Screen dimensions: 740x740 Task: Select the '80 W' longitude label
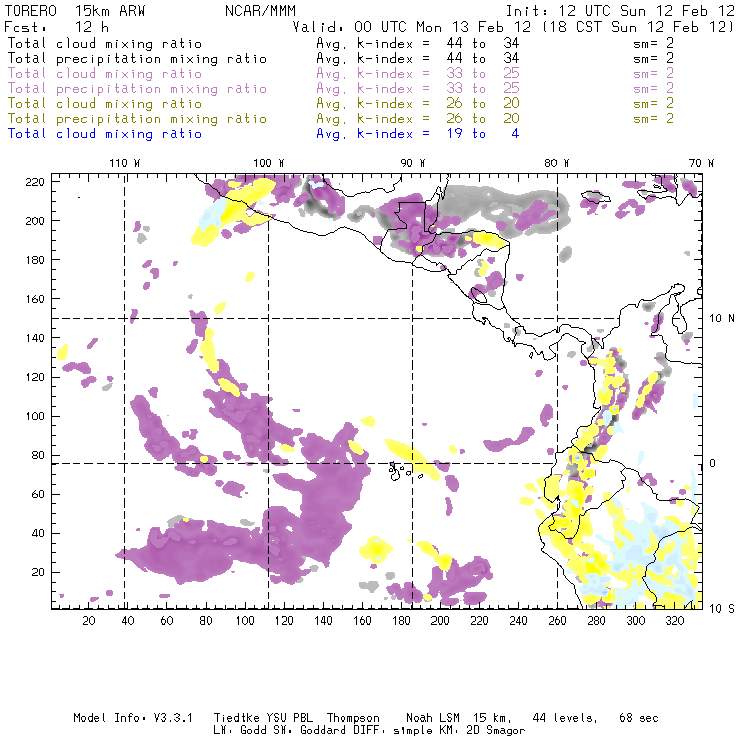(557, 163)
